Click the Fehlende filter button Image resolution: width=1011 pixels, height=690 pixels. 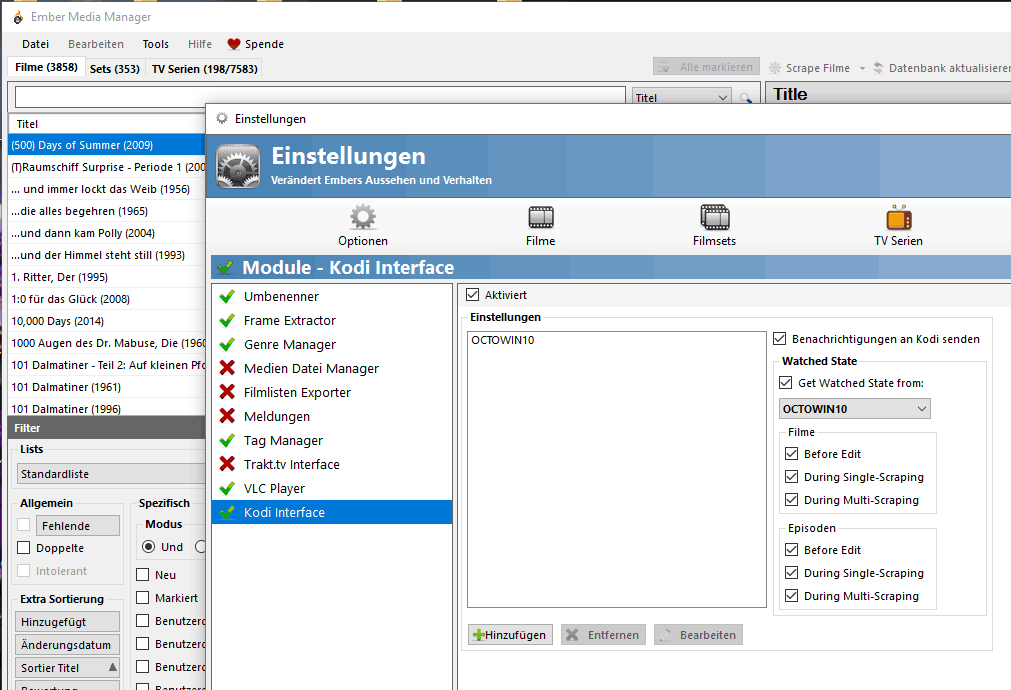pyautogui.click(x=78, y=526)
